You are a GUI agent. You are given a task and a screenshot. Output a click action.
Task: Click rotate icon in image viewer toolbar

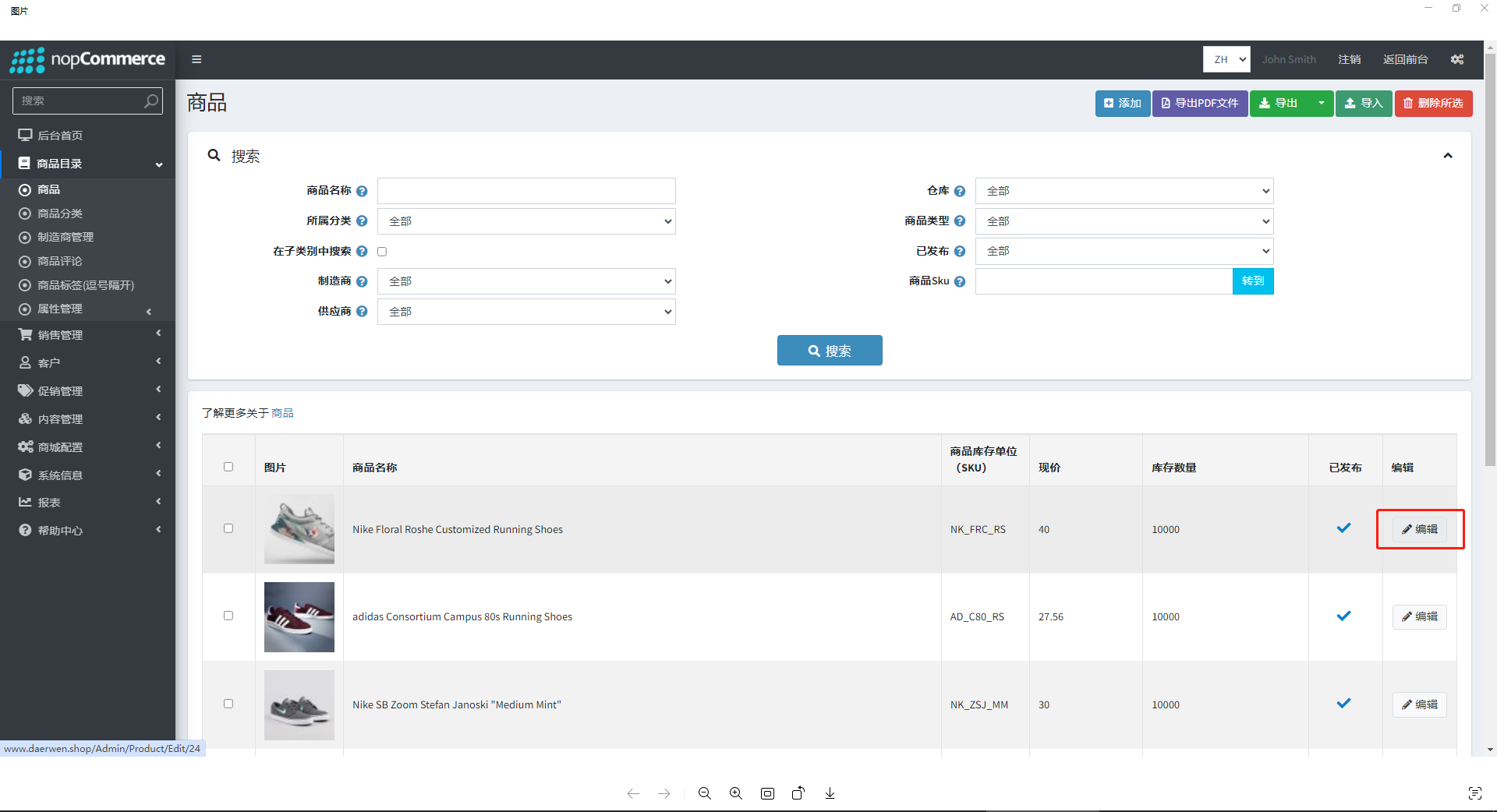point(798,793)
